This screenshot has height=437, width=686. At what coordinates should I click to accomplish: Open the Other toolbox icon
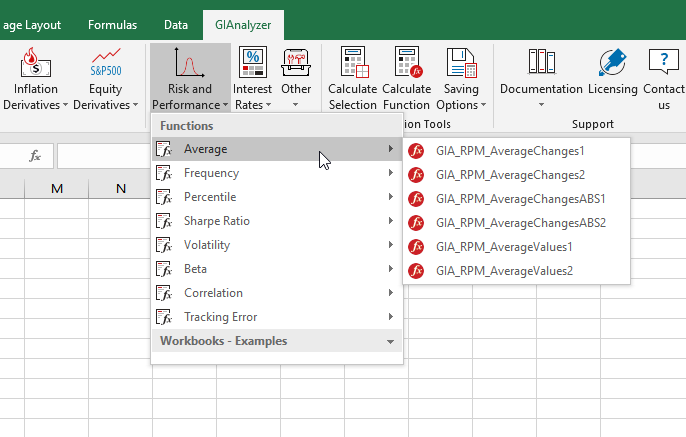click(296, 63)
